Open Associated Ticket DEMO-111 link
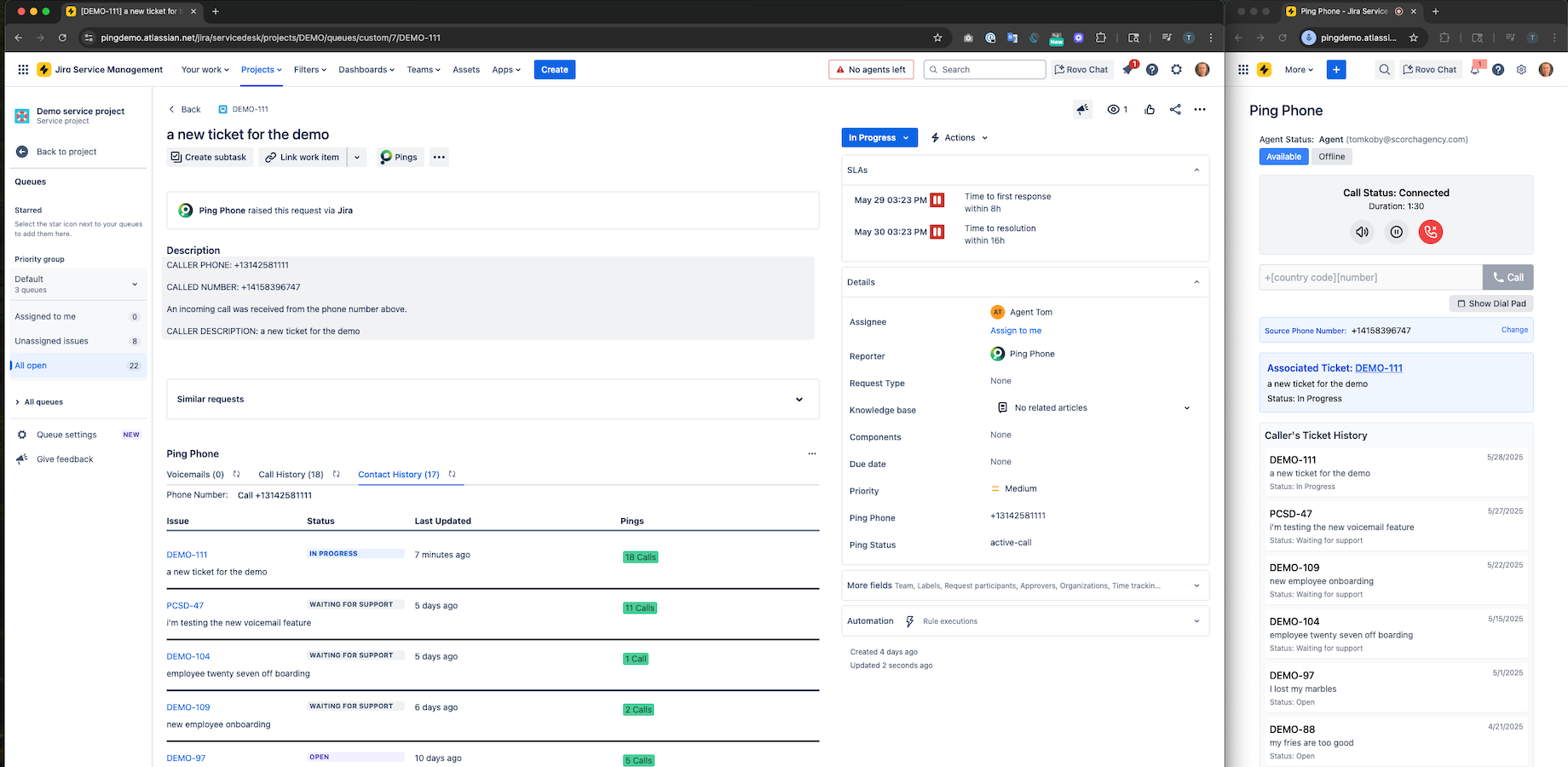Image resolution: width=1568 pixels, height=767 pixels. click(1378, 368)
